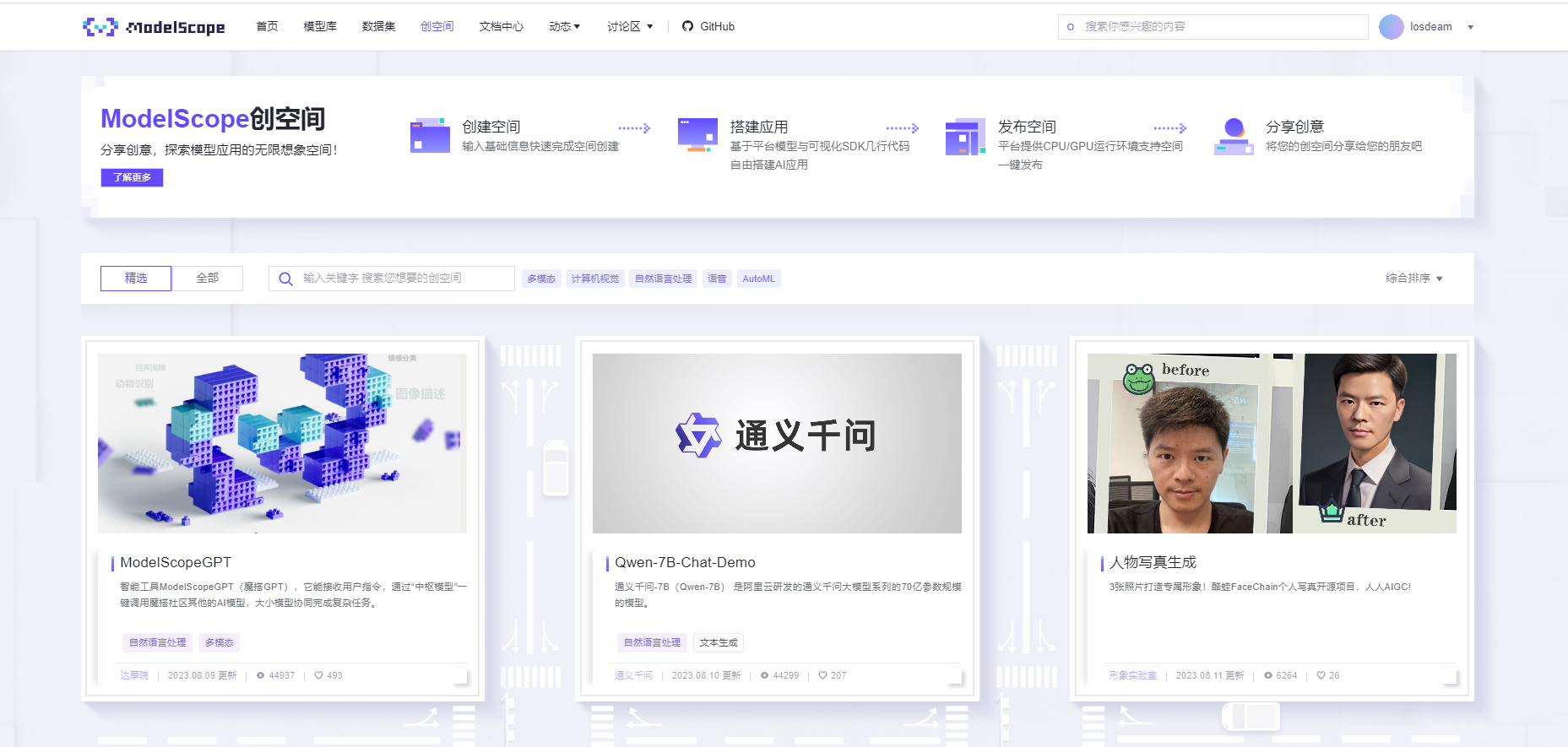Click the search magnifier in top search bar
Screen dimensions: 1568x747
(1071, 27)
